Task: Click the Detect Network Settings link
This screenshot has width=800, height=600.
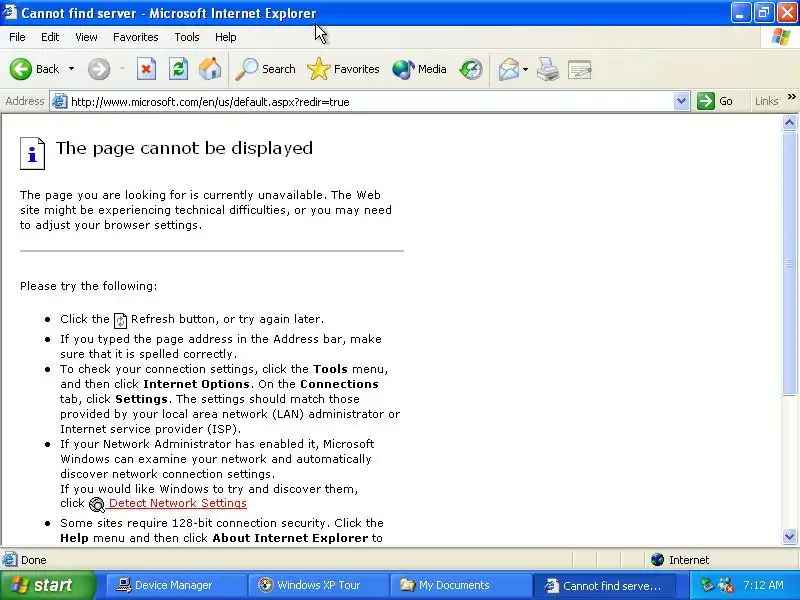Action: (x=178, y=503)
